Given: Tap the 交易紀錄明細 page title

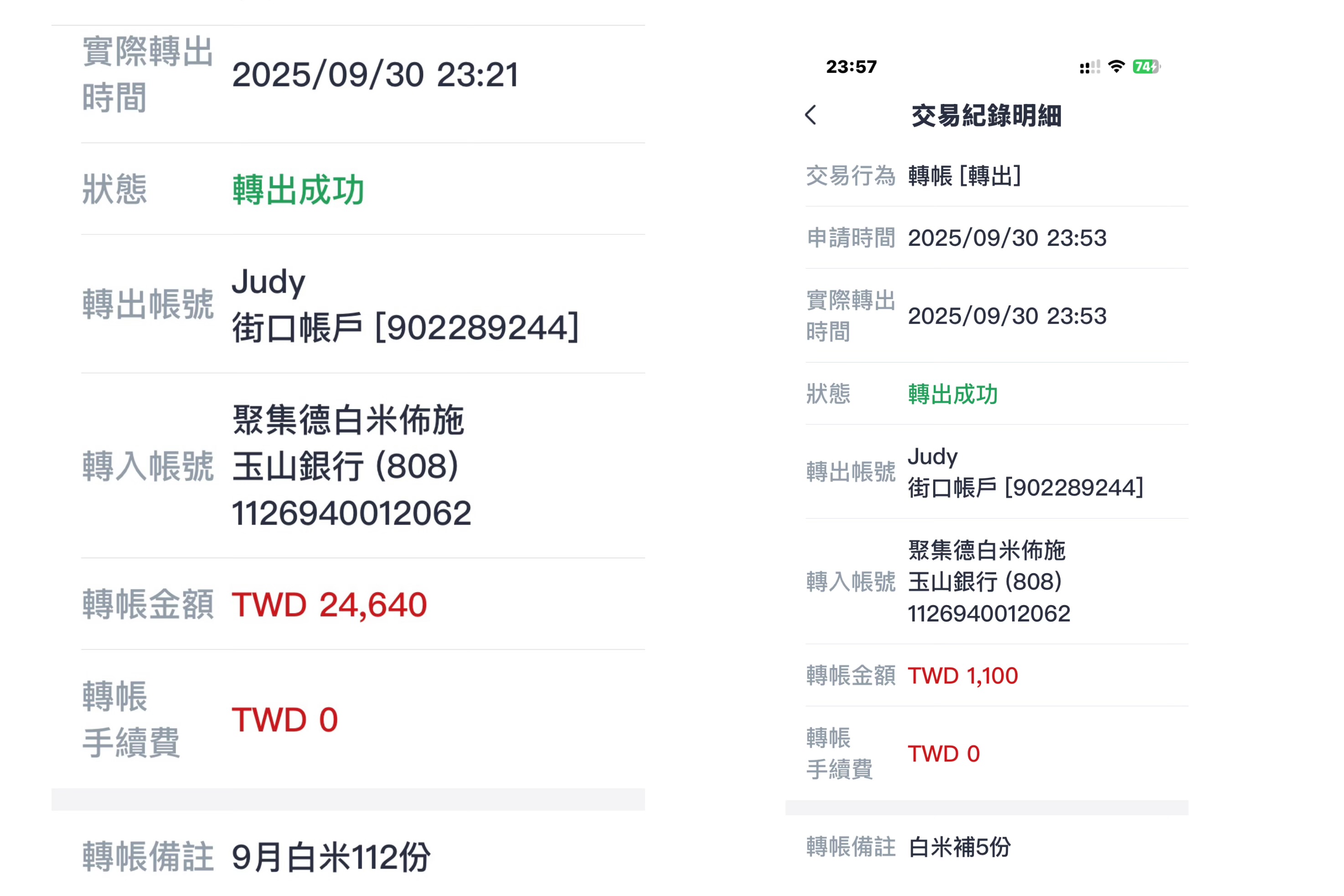Looking at the screenshot, I should point(987,115).
